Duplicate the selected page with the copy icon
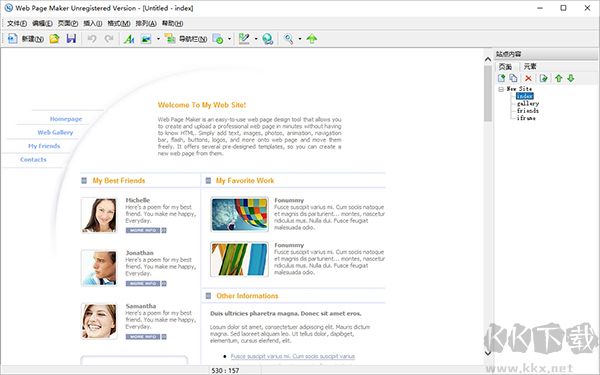 [514, 78]
